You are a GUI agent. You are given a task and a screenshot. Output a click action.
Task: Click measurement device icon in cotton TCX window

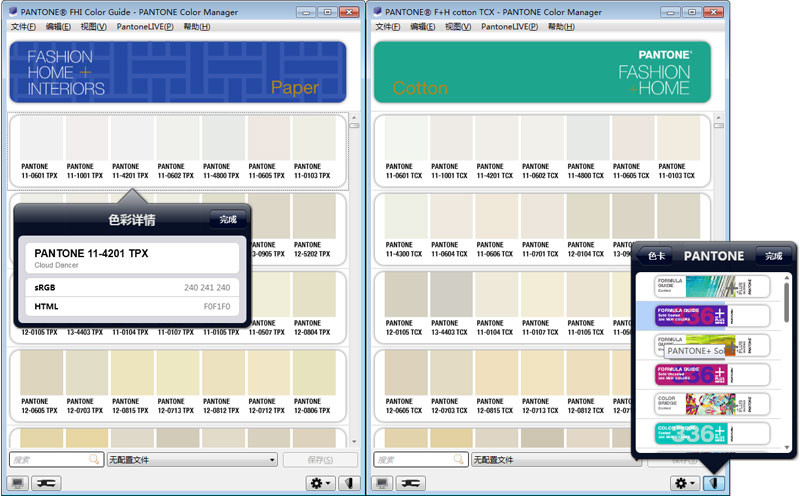(x=411, y=483)
